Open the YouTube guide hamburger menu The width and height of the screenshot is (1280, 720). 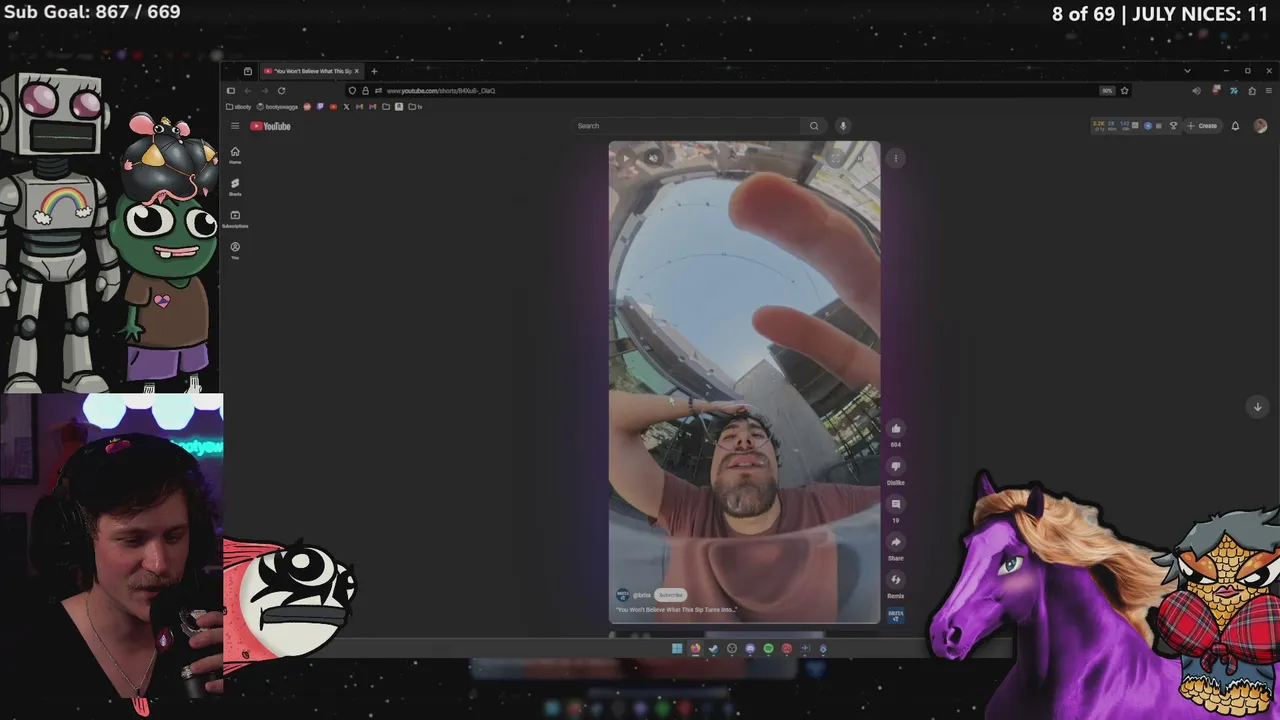[x=235, y=126]
